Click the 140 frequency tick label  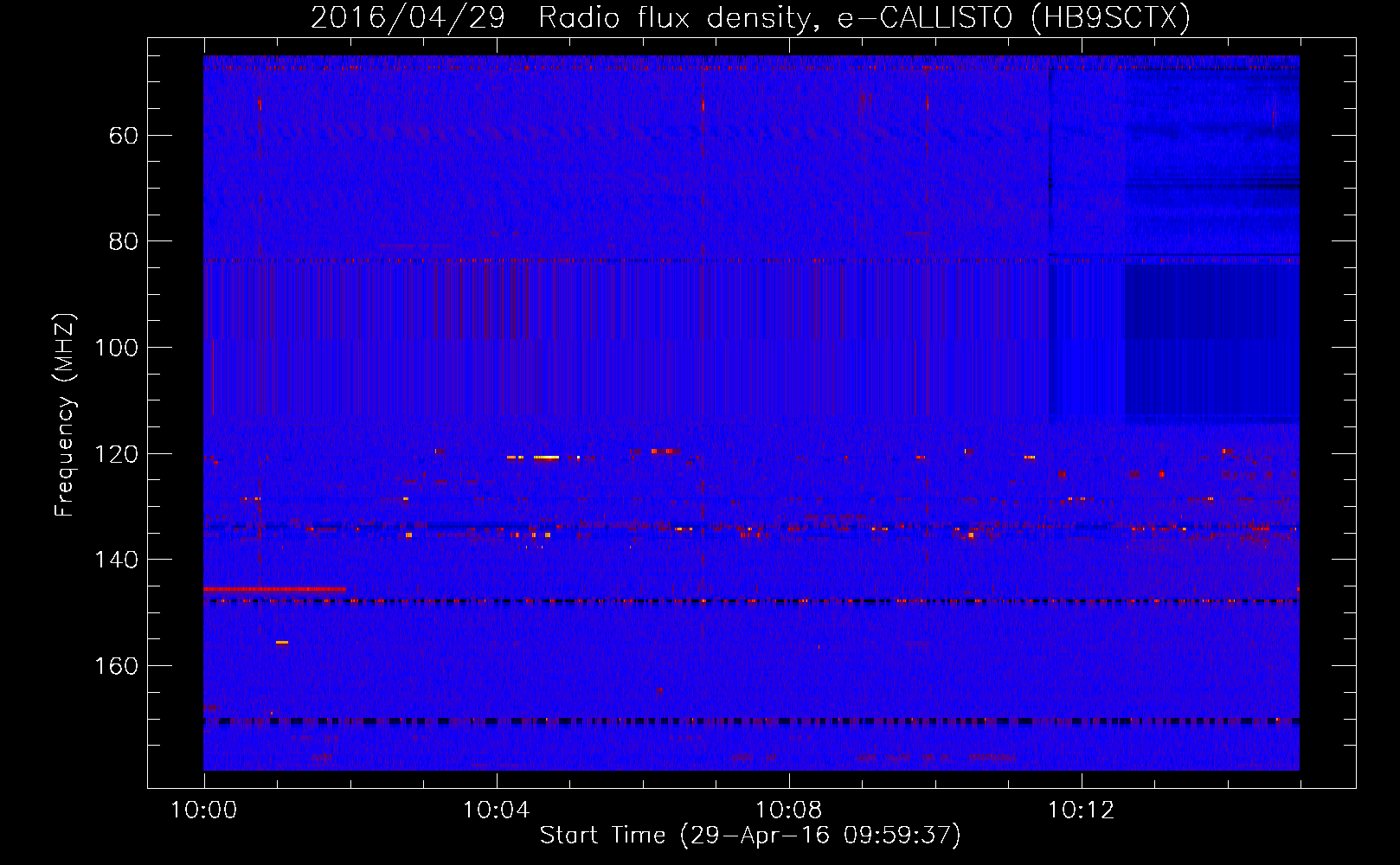click(x=116, y=561)
